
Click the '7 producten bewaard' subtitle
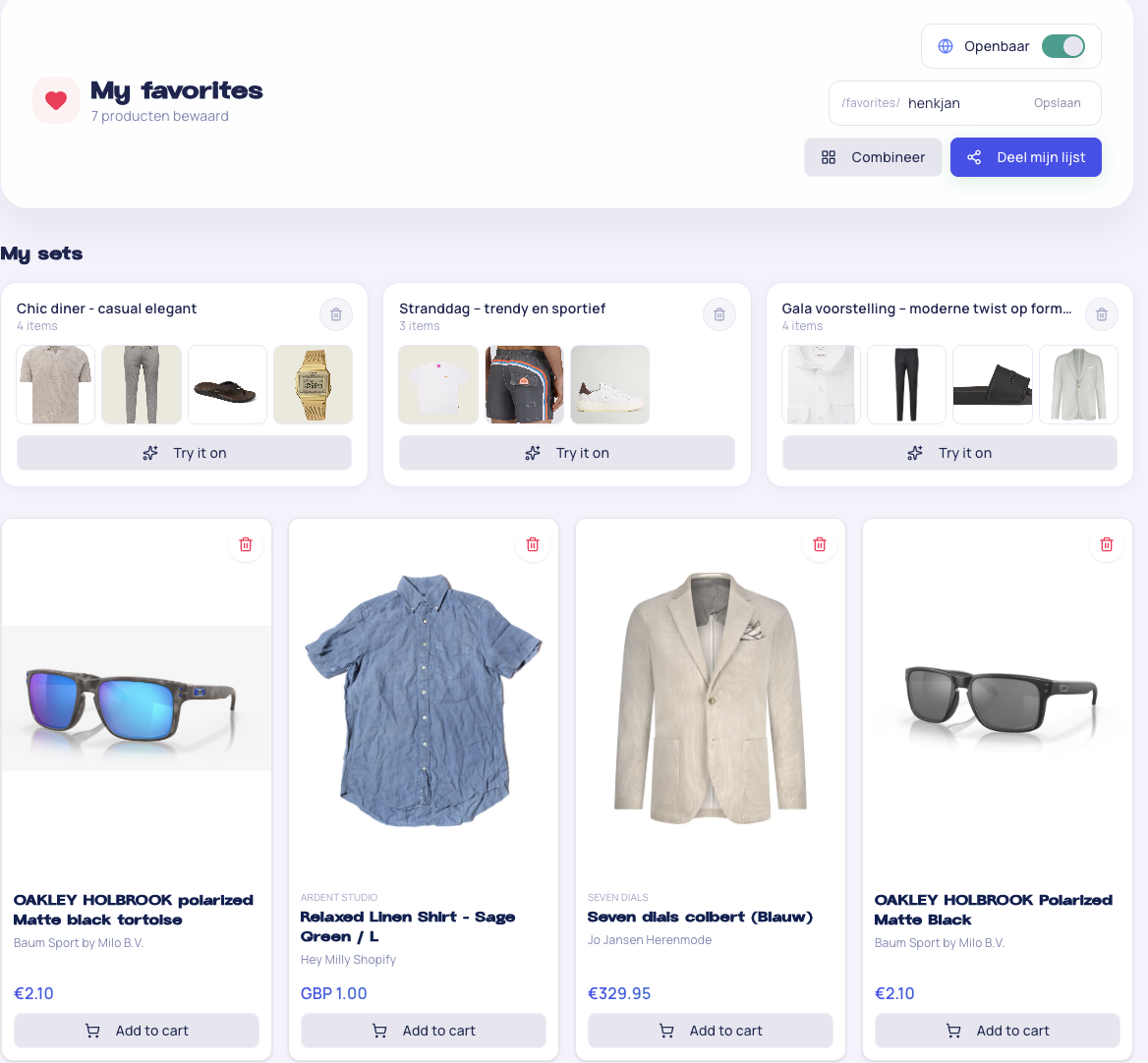click(x=159, y=116)
